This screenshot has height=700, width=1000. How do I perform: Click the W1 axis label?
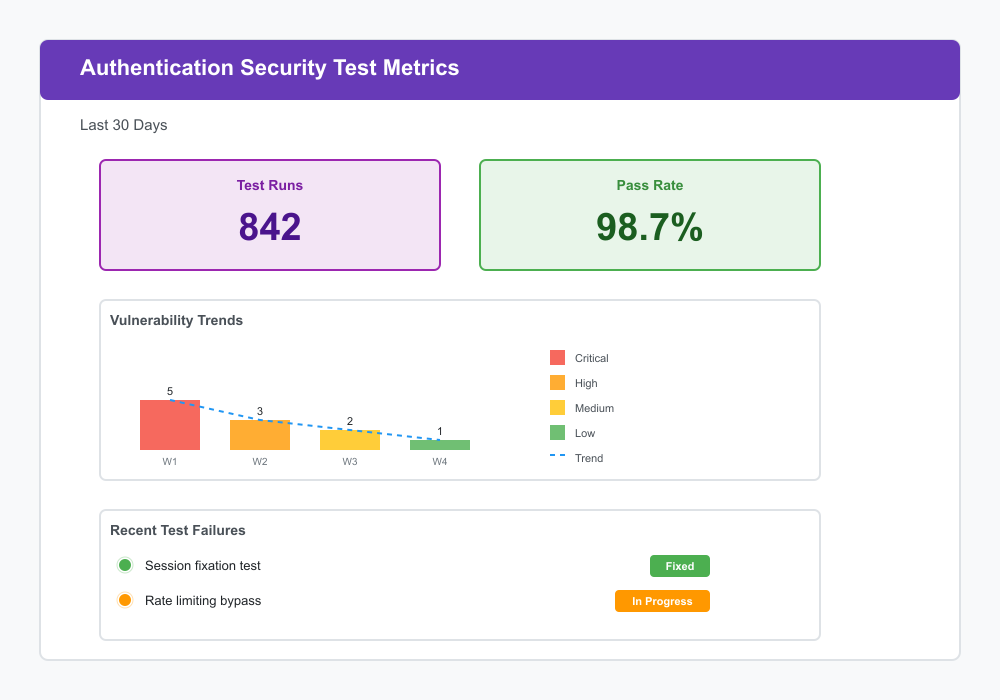click(x=170, y=462)
